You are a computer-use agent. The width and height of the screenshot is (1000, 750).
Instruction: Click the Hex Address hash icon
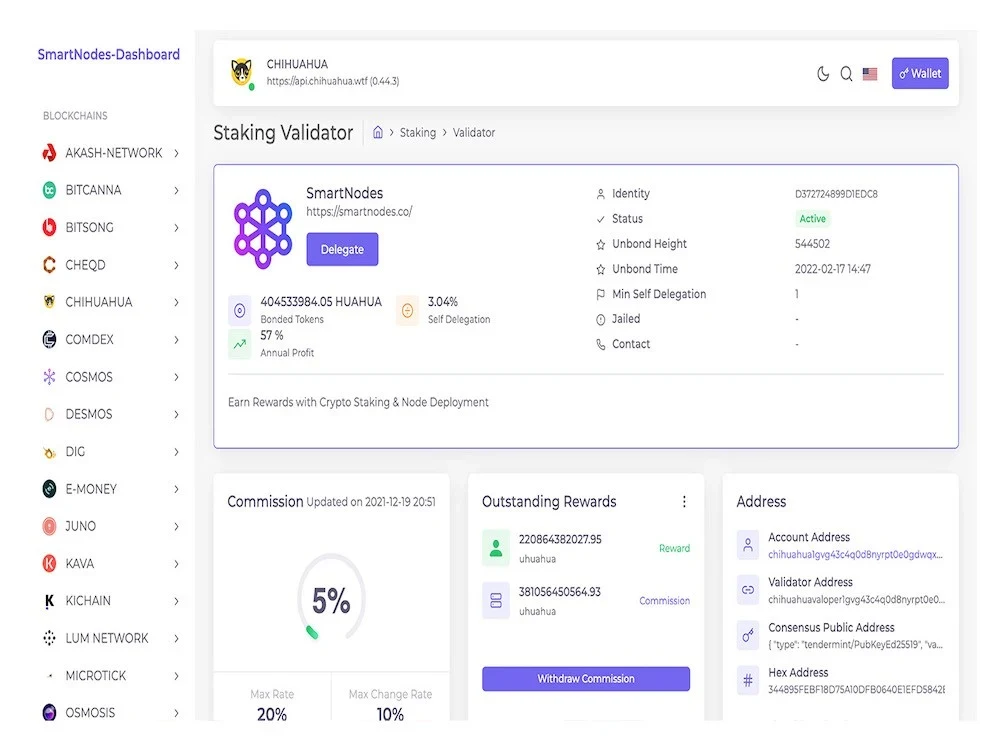747,680
